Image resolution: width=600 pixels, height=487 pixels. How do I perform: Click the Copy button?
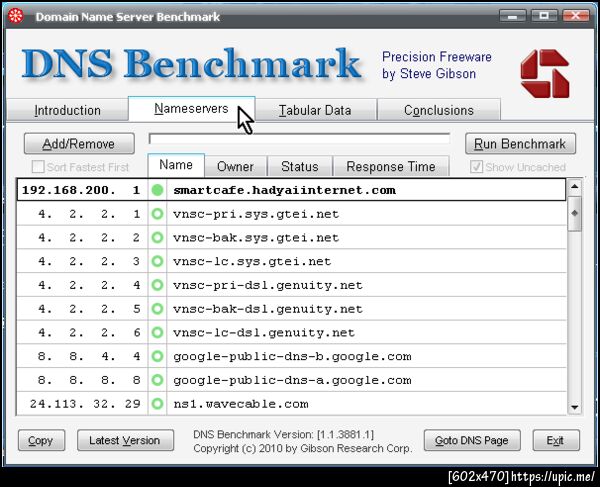(x=41, y=440)
